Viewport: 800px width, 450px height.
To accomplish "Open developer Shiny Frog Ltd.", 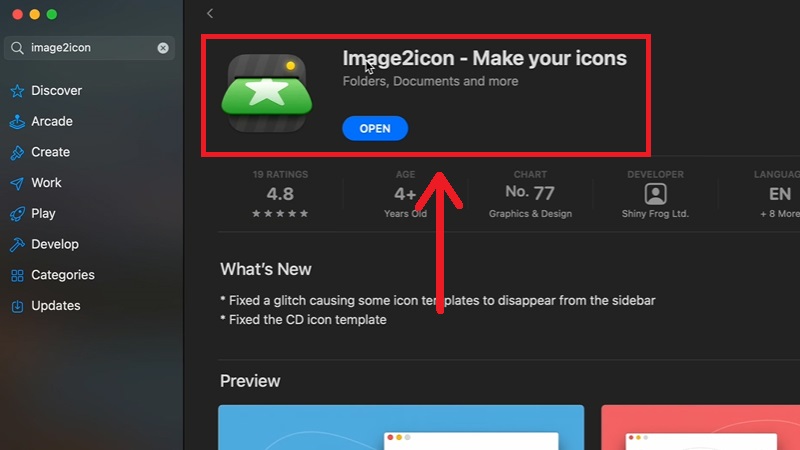I will (x=655, y=214).
